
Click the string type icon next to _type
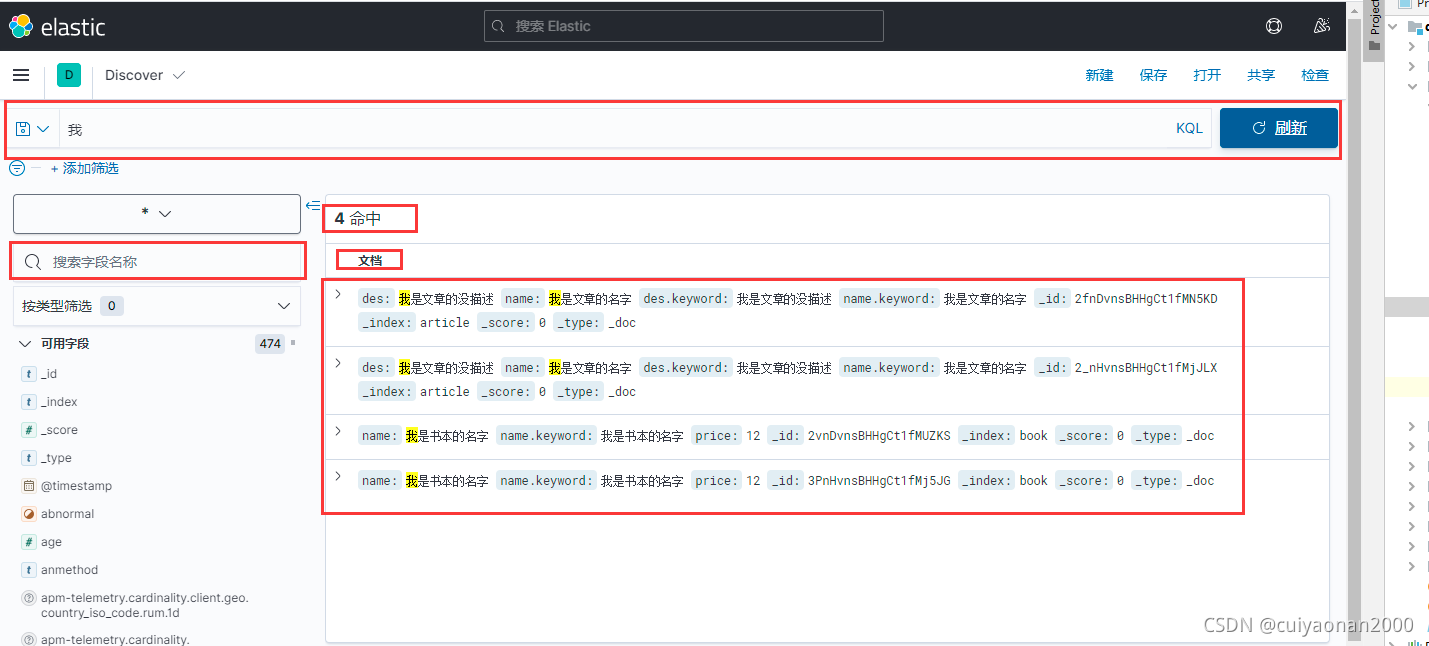point(29,458)
